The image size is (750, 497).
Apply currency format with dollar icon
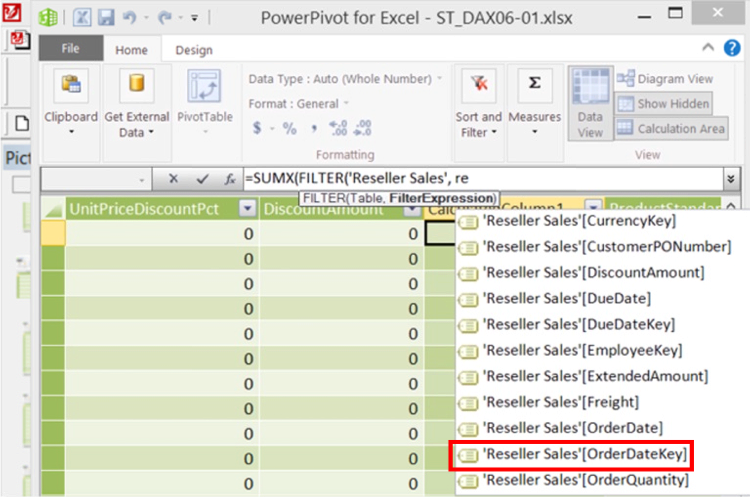[257, 128]
